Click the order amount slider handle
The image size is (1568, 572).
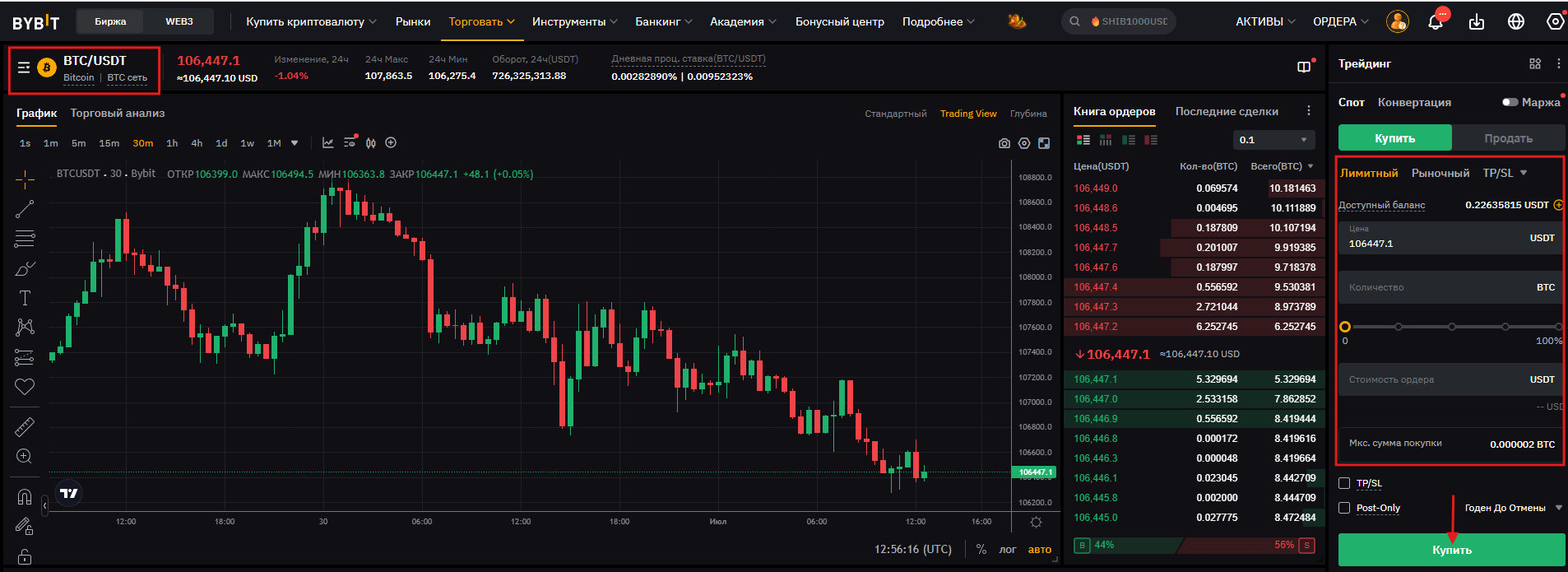point(1345,327)
